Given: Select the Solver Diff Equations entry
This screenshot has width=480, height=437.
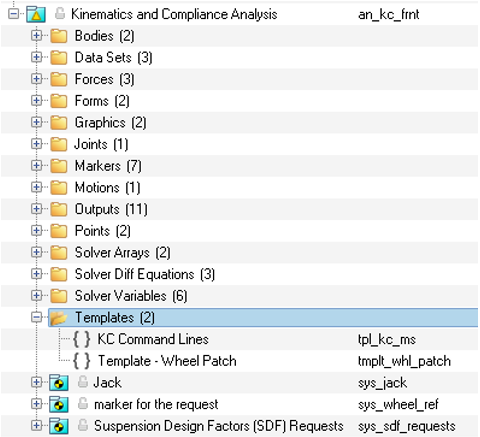Looking at the screenshot, I should coord(145,274).
